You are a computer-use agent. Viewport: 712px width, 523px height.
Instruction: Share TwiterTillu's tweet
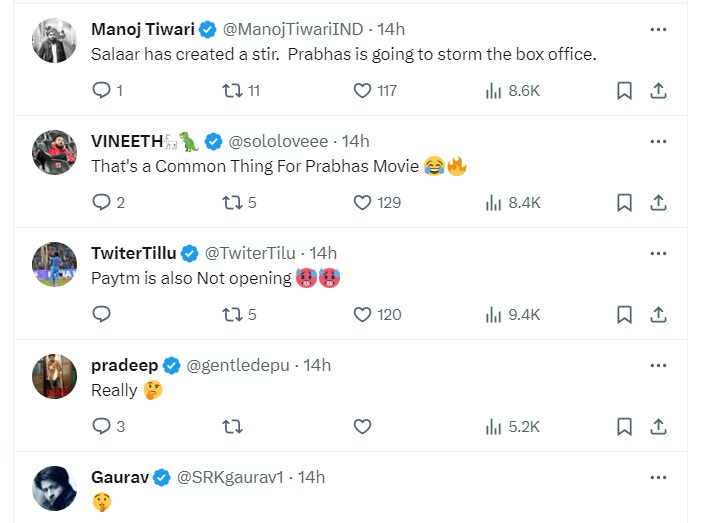(658, 314)
